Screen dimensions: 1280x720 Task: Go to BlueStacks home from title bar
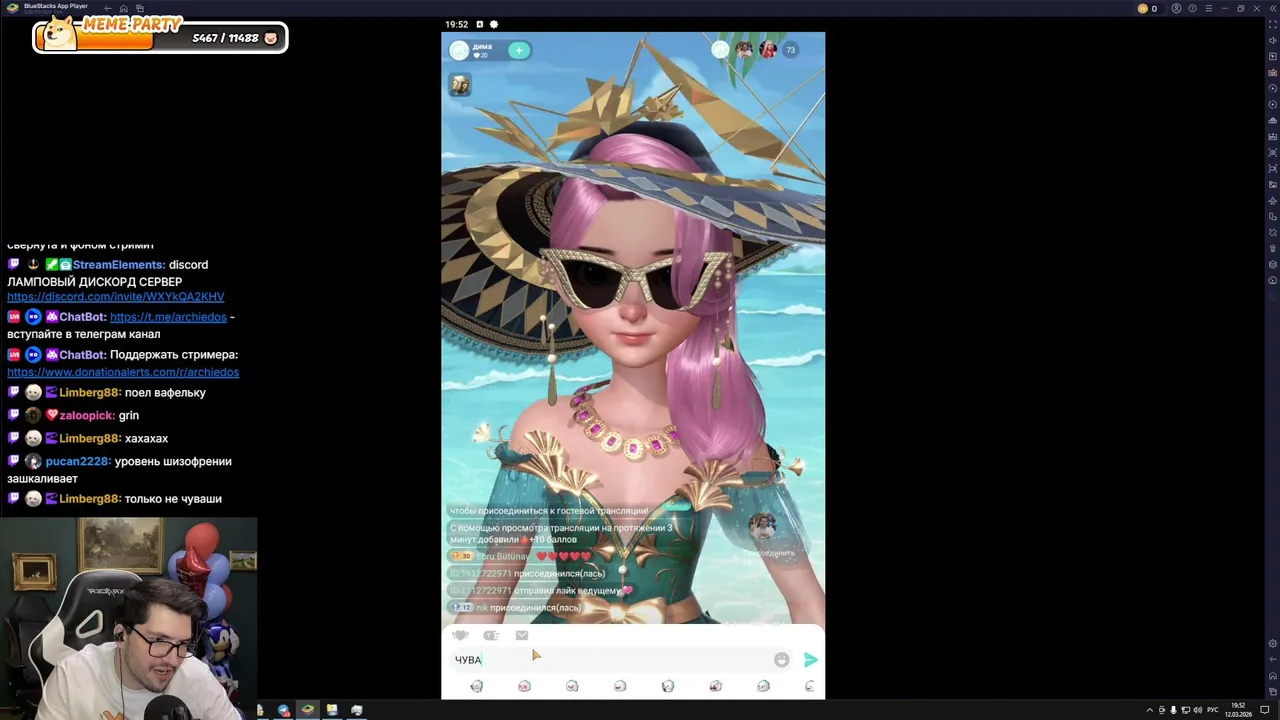click(123, 9)
